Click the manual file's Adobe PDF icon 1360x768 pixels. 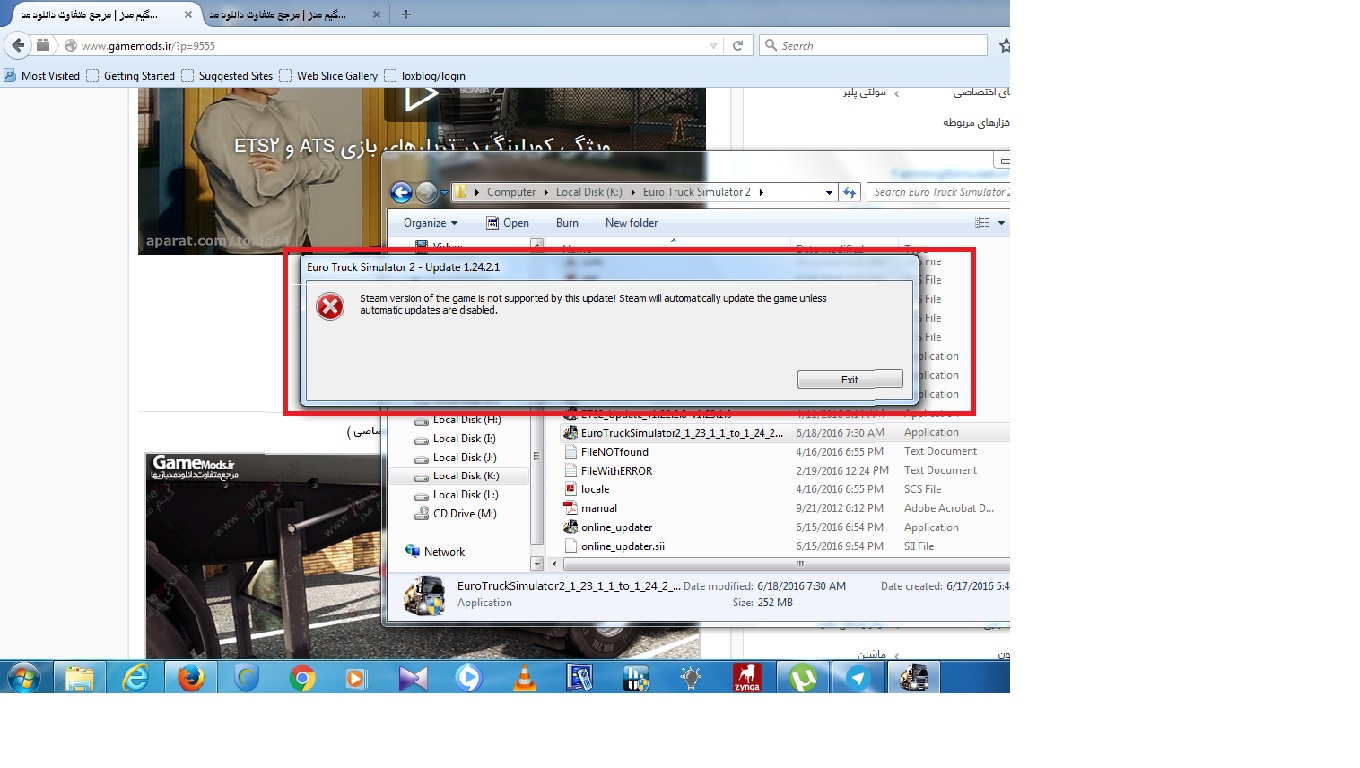point(571,509)
